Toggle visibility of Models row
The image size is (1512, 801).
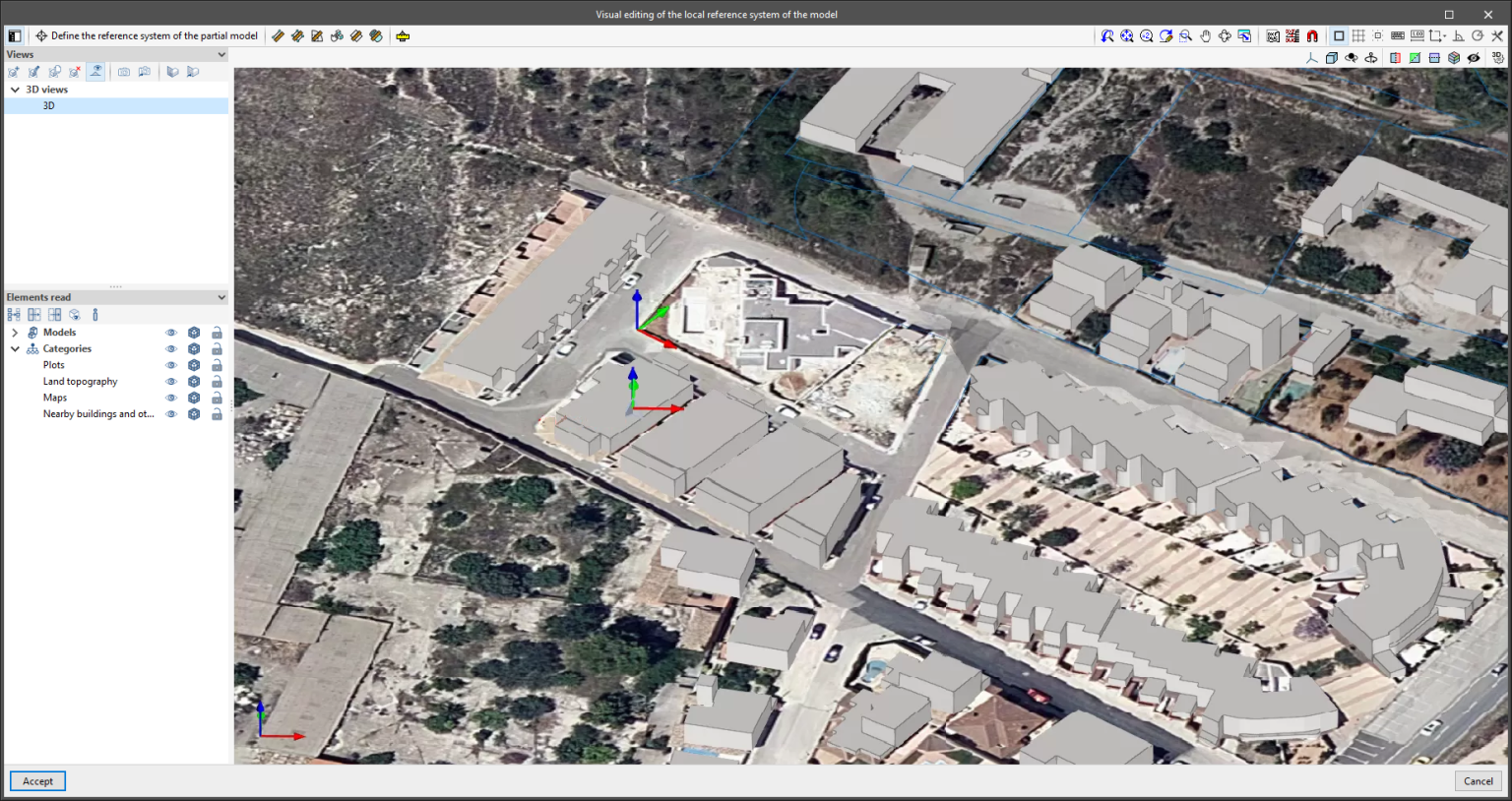171,333
